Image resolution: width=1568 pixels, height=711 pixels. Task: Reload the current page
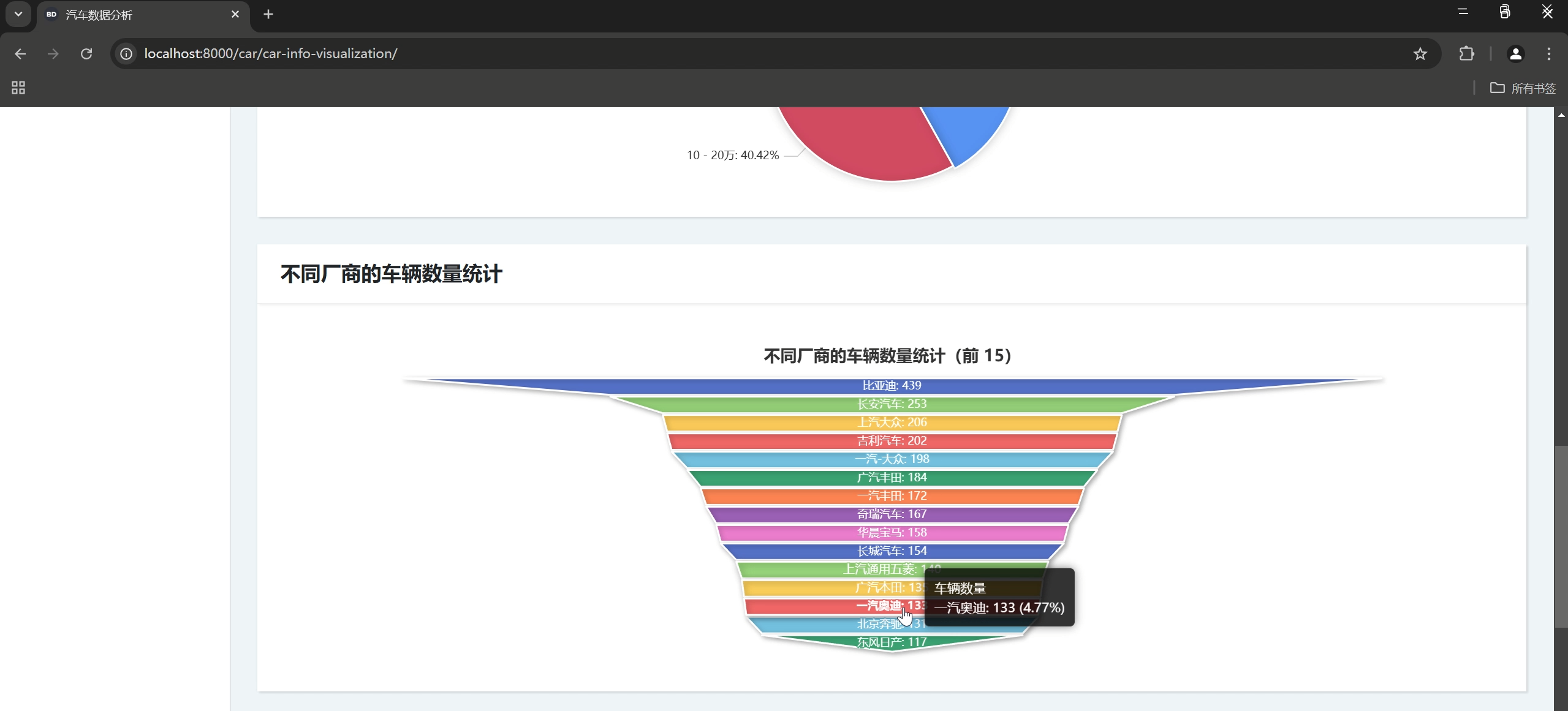(86, 54)
